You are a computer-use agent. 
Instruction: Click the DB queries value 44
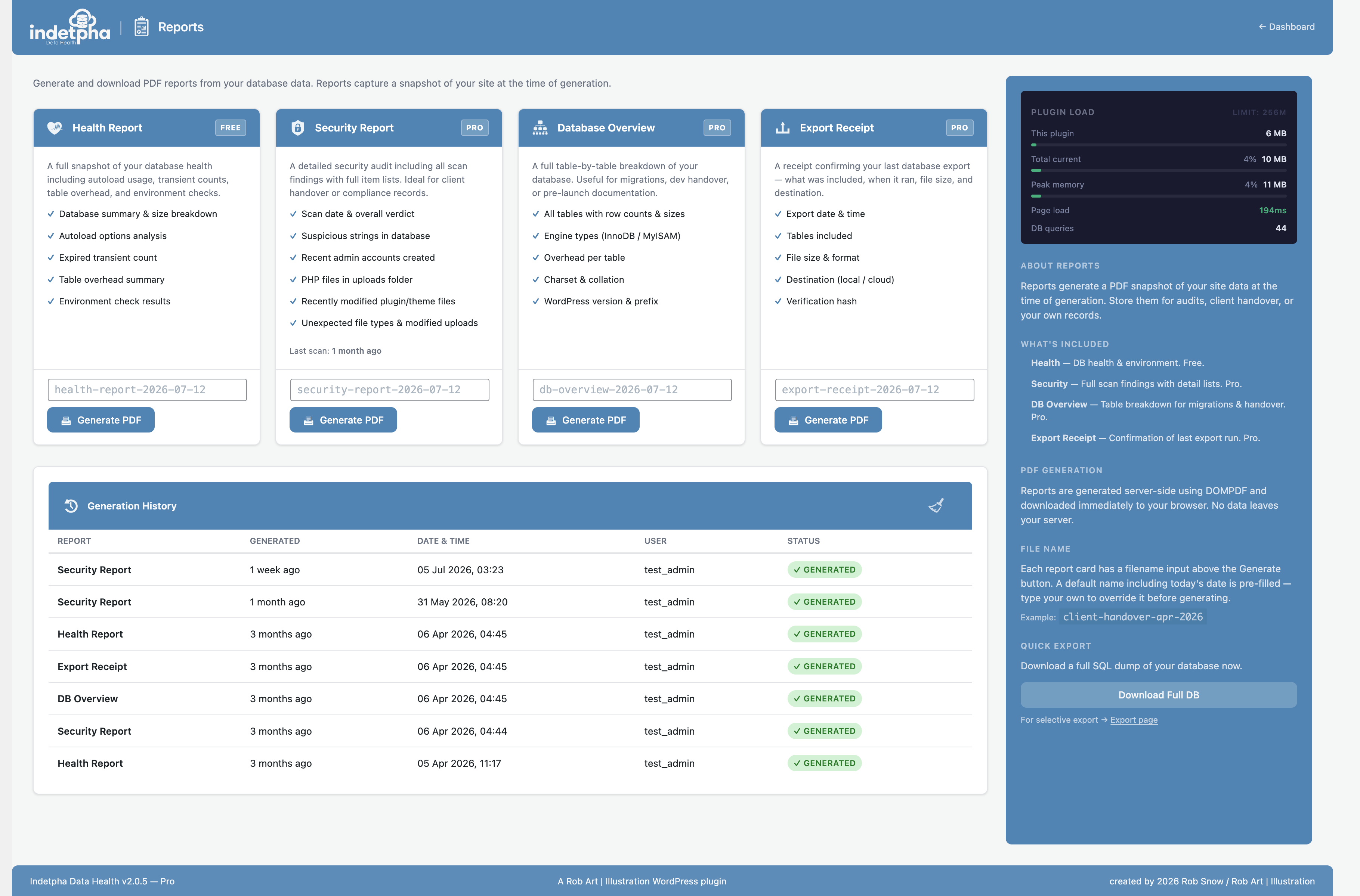point(1280,228)
